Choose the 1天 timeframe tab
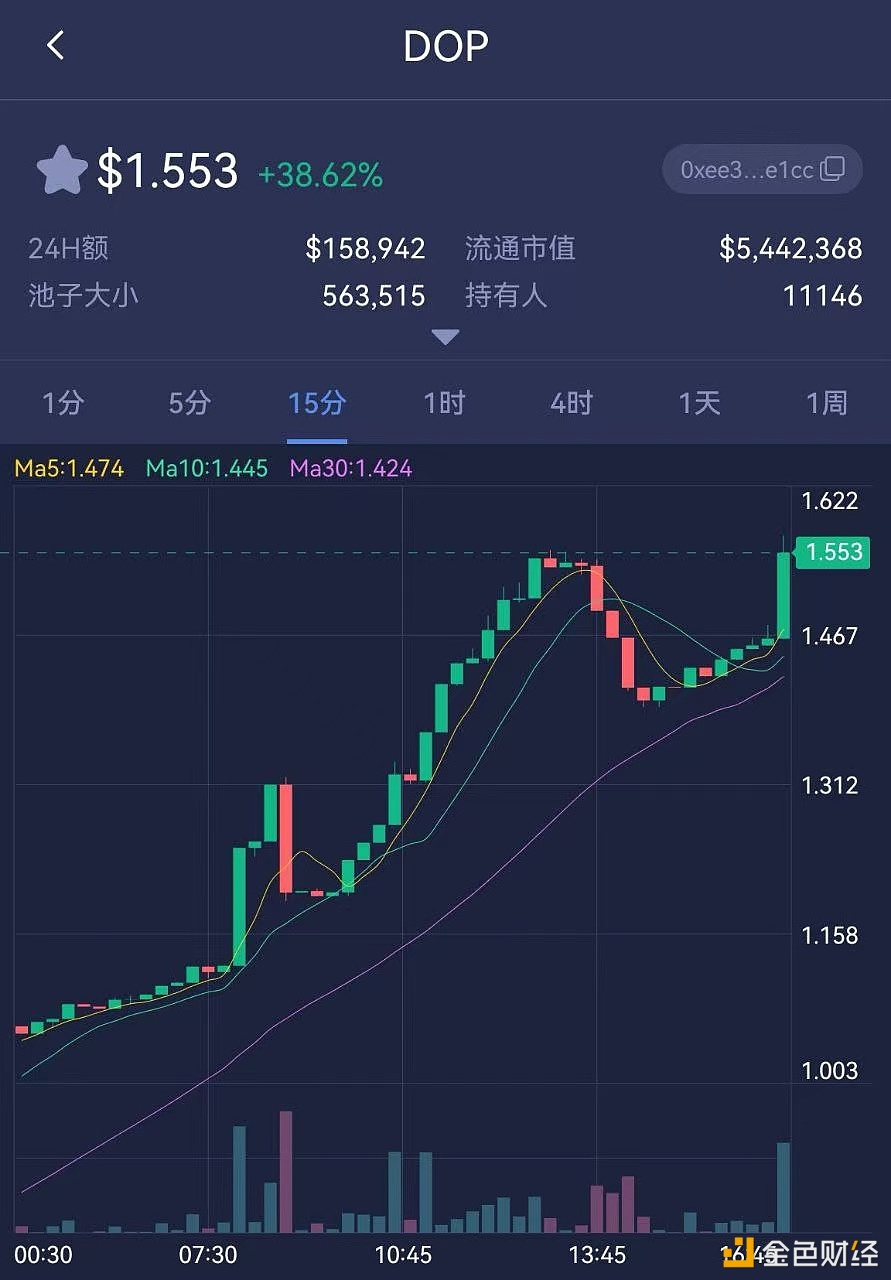 tap(700, 403)
